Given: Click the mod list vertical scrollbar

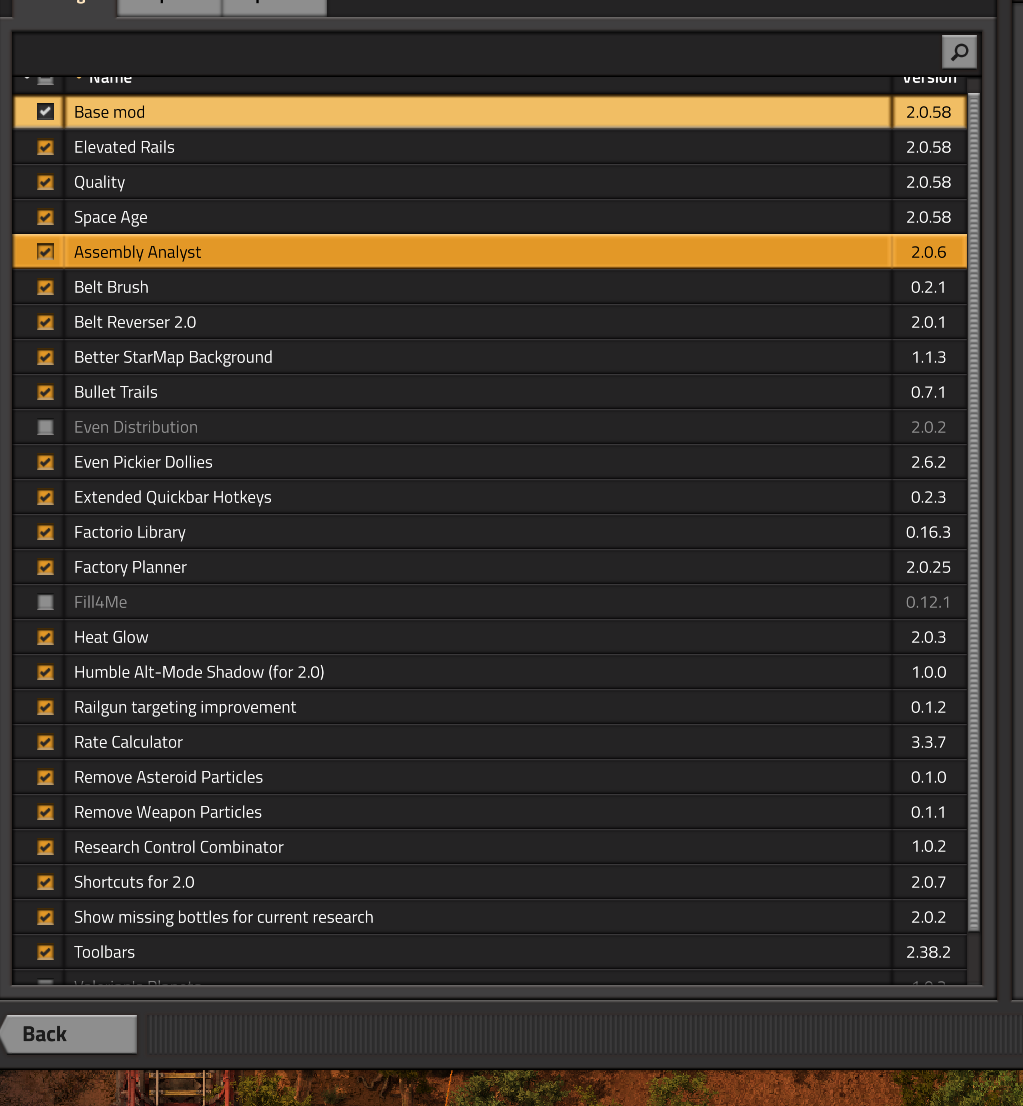Looking at the screenshot, I should click(974, 512).
